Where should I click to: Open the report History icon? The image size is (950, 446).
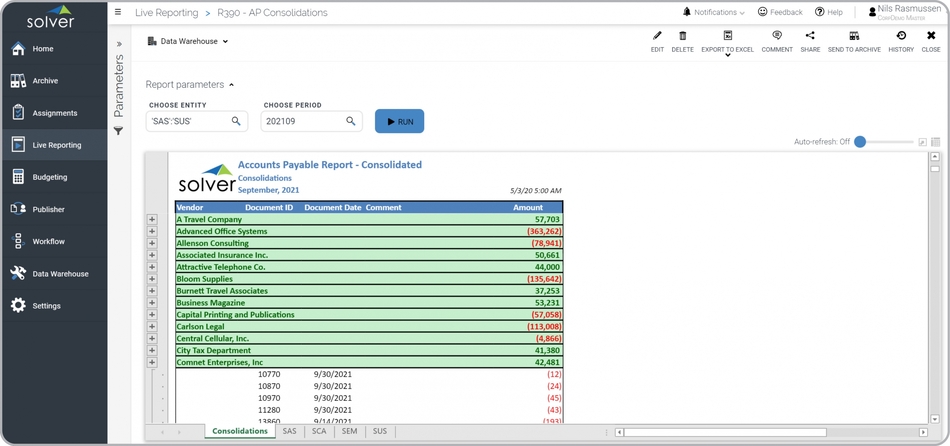901,36
